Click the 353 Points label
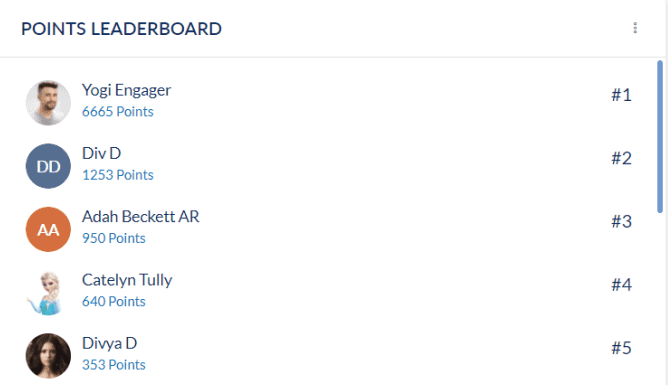Viewport: 668px width, 390px height. click(x=114, y=365)
